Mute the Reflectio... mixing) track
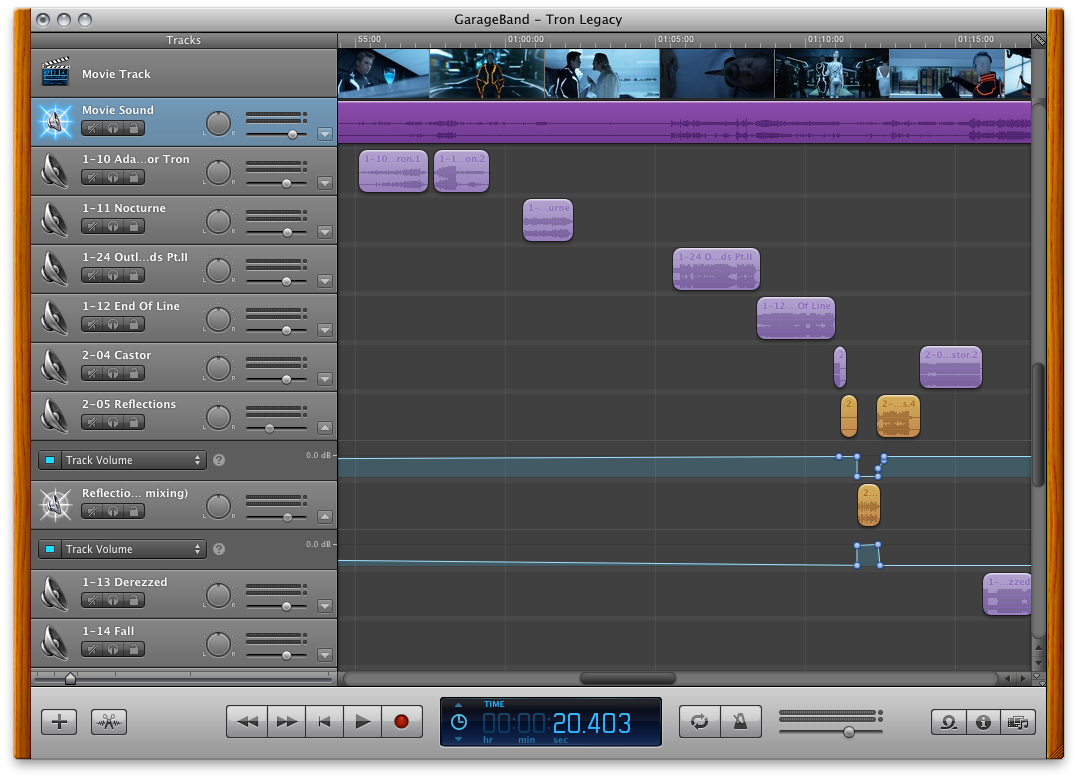The width and height of the screenshot is (1078, 779). point(92,511)
